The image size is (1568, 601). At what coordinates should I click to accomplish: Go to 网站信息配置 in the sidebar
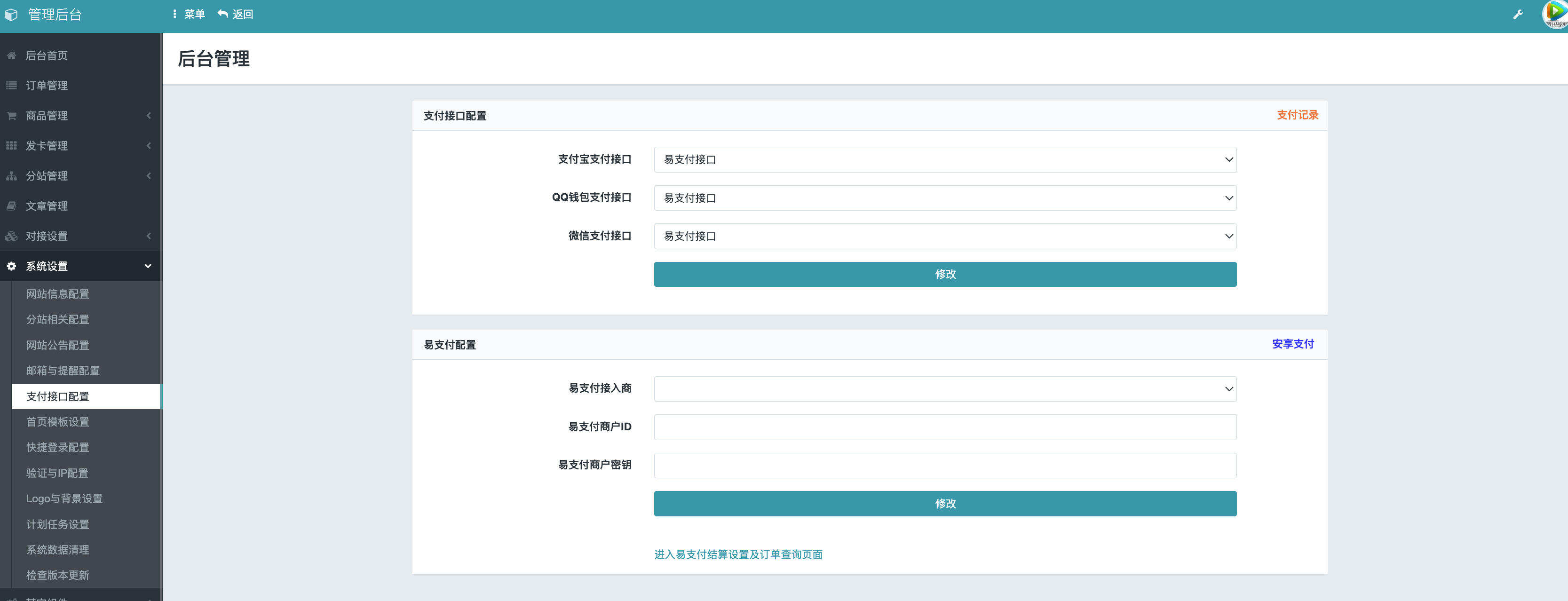tap(58, 294)
